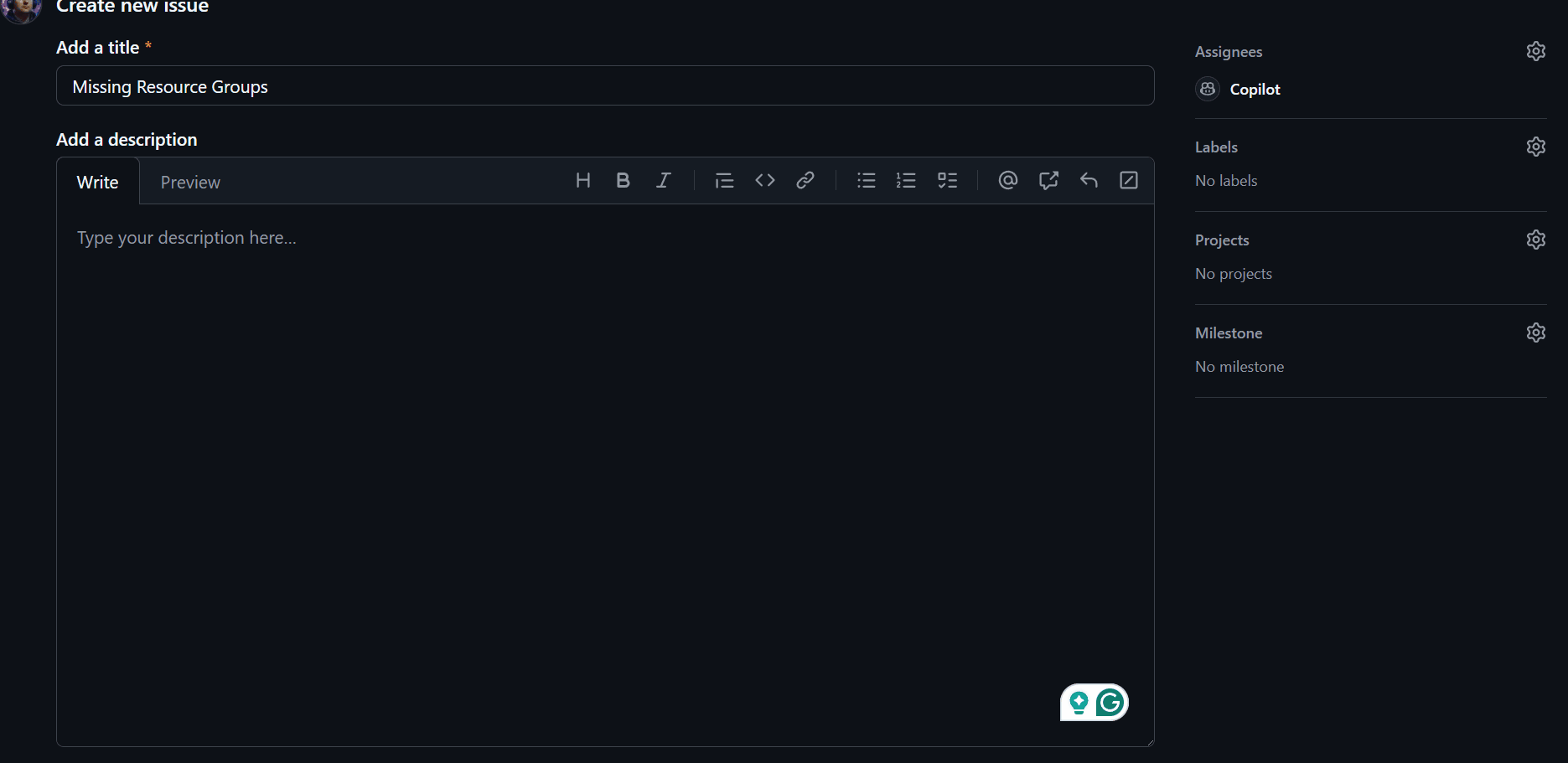Insert a blockquote using the quote icon
1568x763 pixels.
[724, 180]
